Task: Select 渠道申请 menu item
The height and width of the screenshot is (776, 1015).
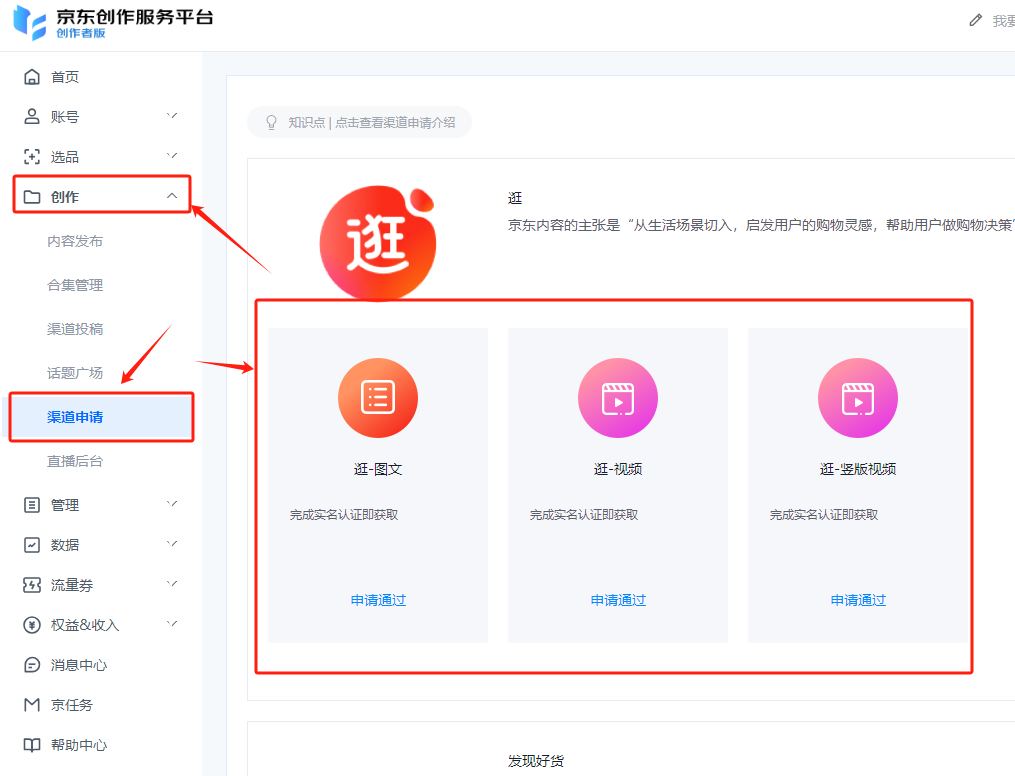Action: 75,417
